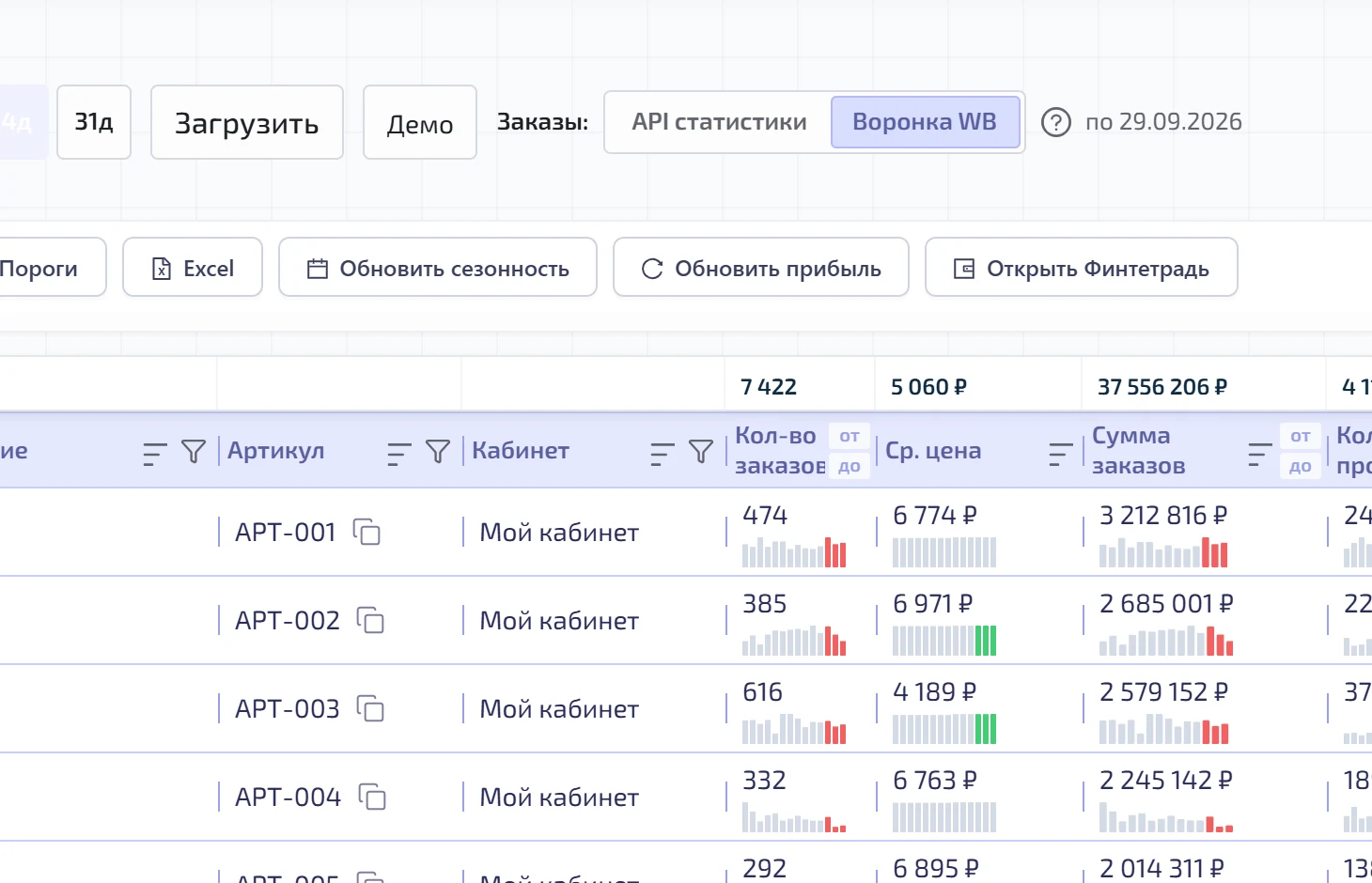The width and height of the screenshot is (1372, 883).
Task: Click the order count sparkline for АРТ-004
Action: (794, 816)
